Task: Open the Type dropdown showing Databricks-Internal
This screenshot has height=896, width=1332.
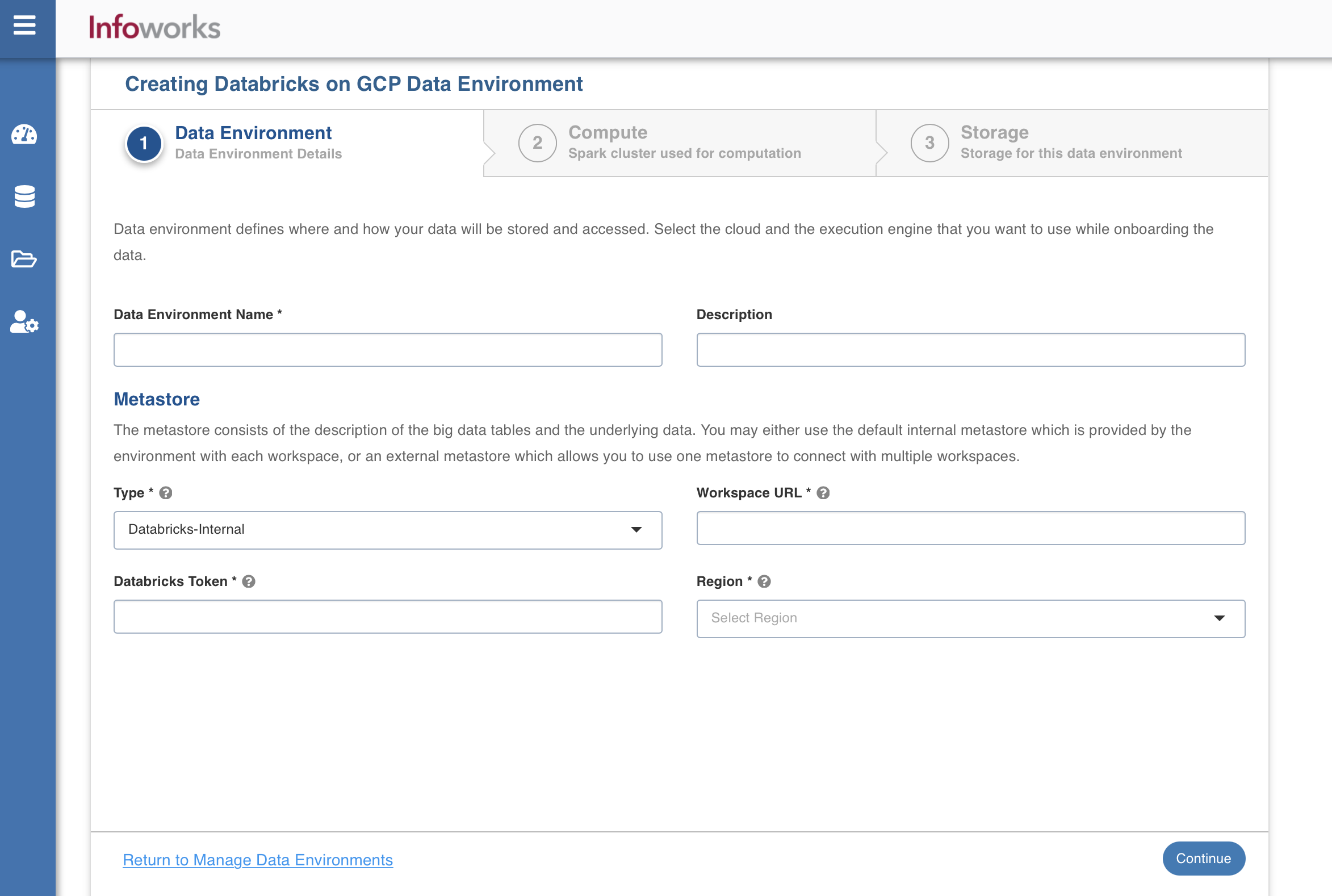Action: [388, 530]
